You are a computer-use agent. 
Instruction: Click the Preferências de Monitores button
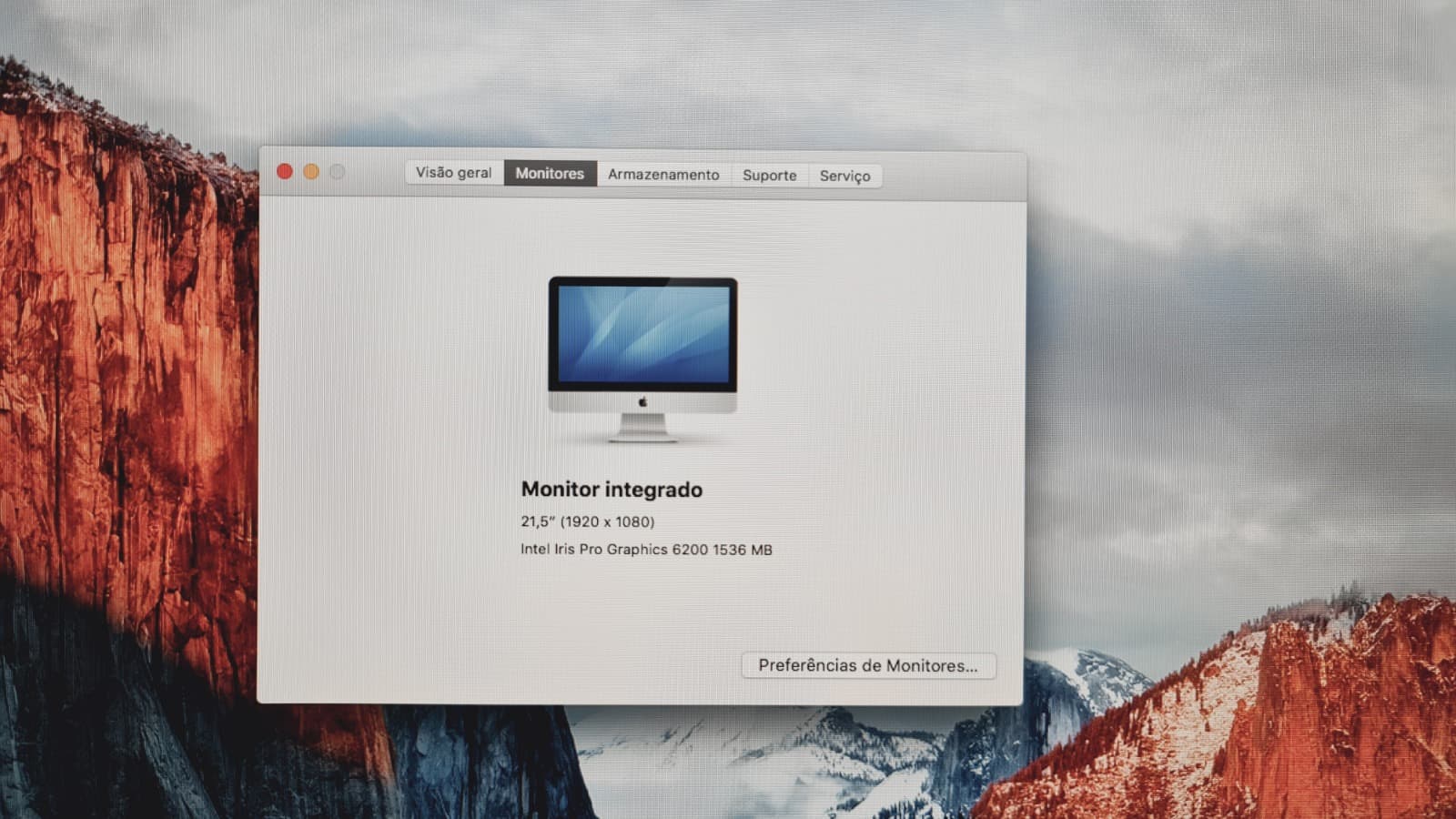tap(868, 665)
